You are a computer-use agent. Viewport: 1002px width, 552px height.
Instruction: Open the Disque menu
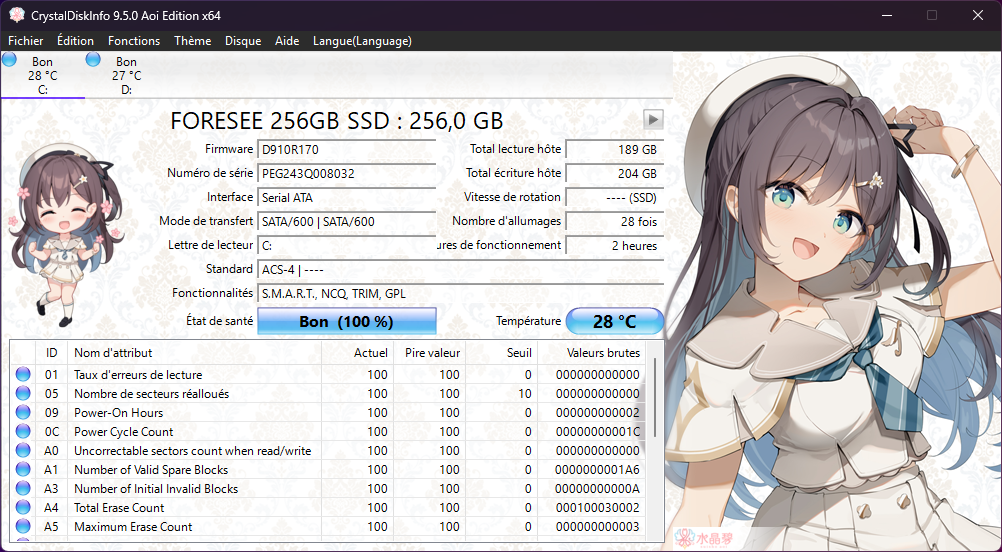point(243,41)
